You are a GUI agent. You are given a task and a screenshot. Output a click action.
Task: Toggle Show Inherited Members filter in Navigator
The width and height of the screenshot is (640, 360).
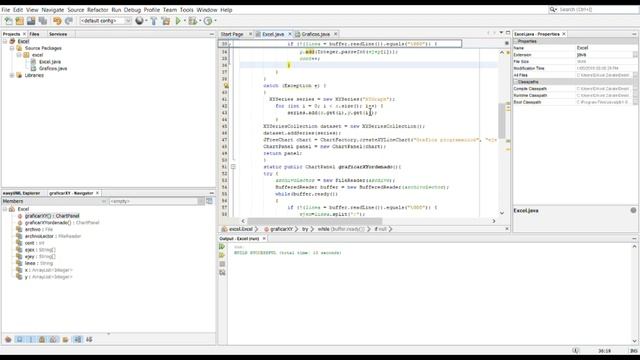(x=8, y=340)
